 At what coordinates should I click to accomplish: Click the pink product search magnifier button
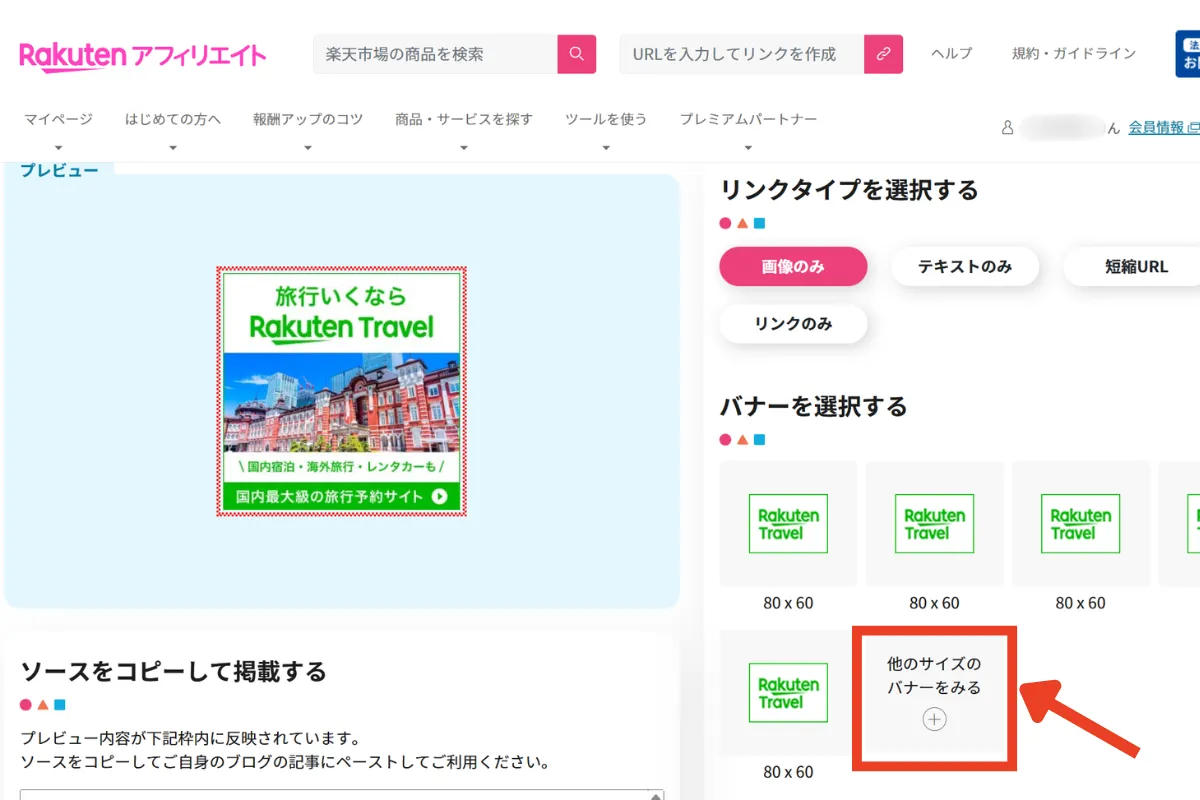click(x=577, y=54)
